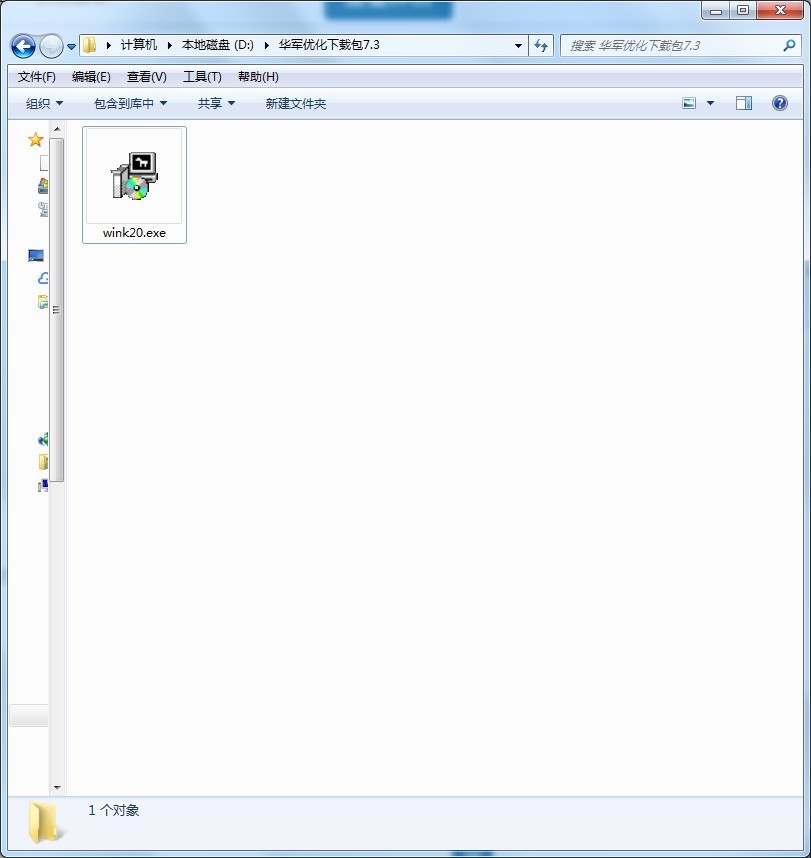The image size is (811, 858).
Task: Click the Favorites star in the sidebar
Action: 36,139
